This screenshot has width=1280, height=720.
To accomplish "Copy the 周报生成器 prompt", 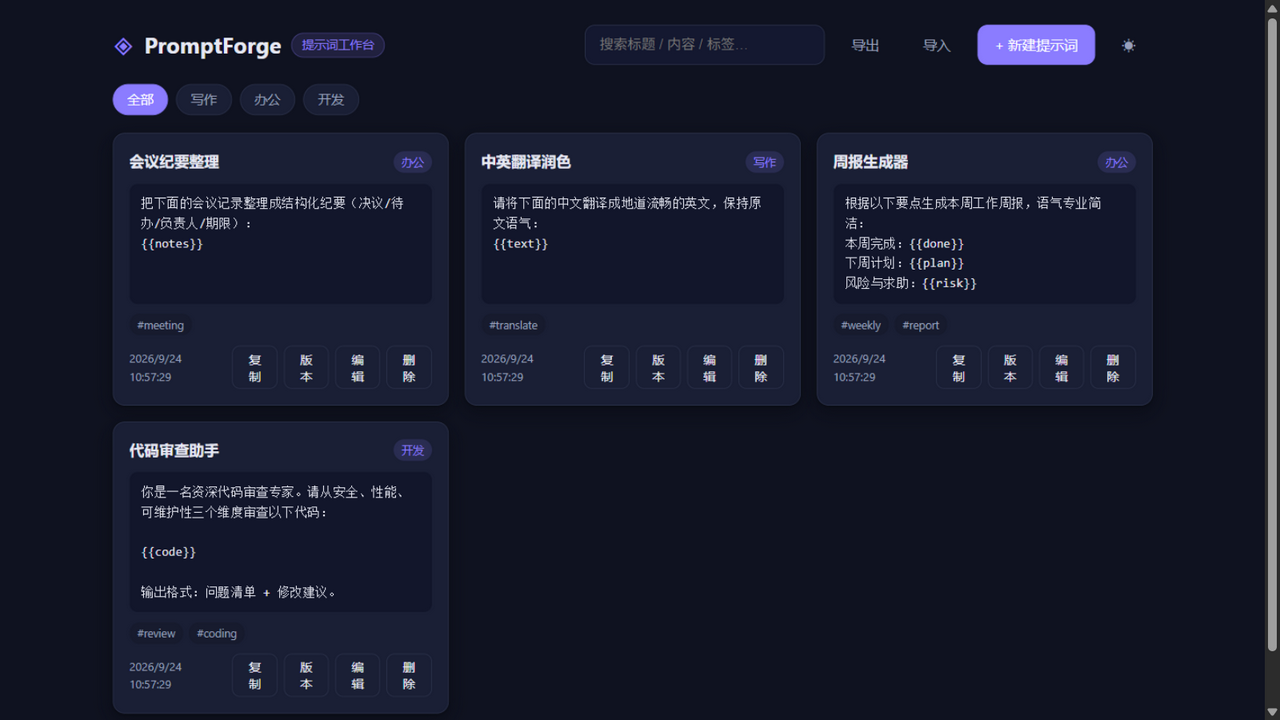I will (x=959, y=367).
